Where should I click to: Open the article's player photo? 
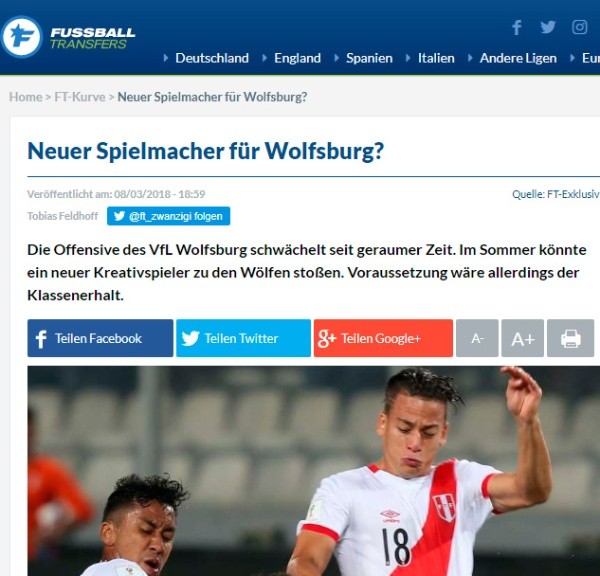point(314,471)
